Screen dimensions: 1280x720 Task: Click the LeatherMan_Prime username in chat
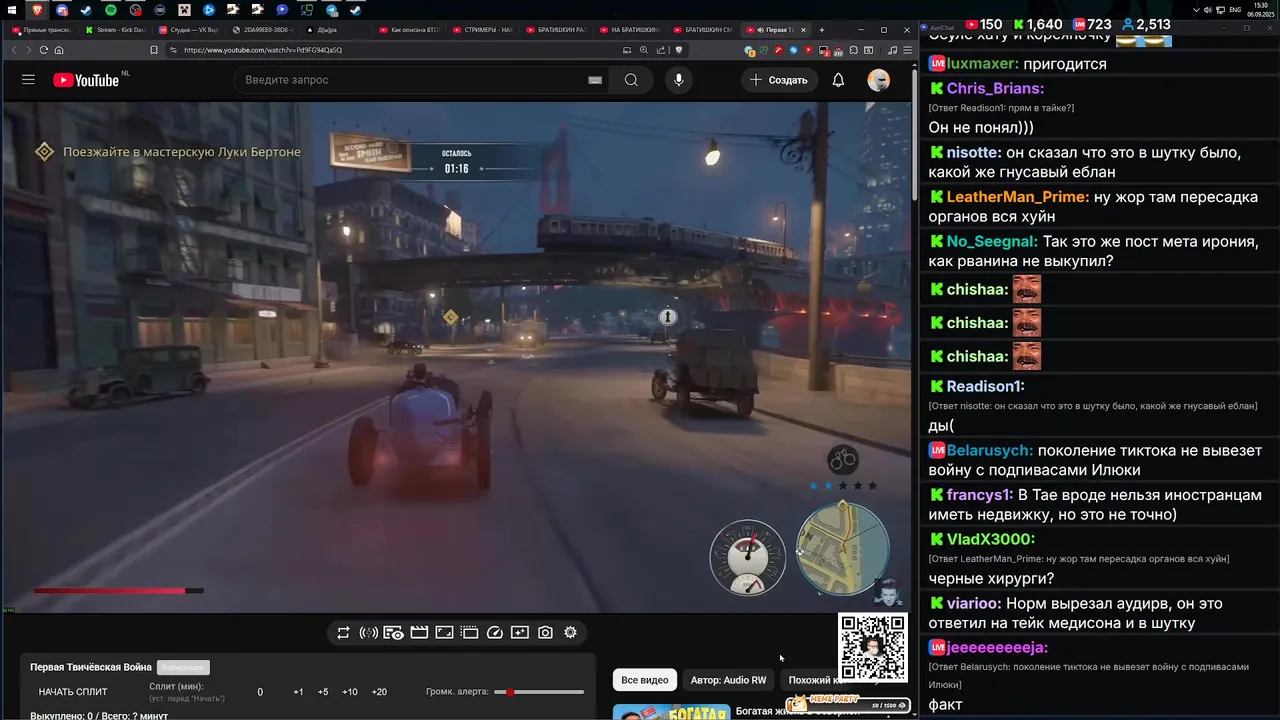click(x=1016, y=197)
